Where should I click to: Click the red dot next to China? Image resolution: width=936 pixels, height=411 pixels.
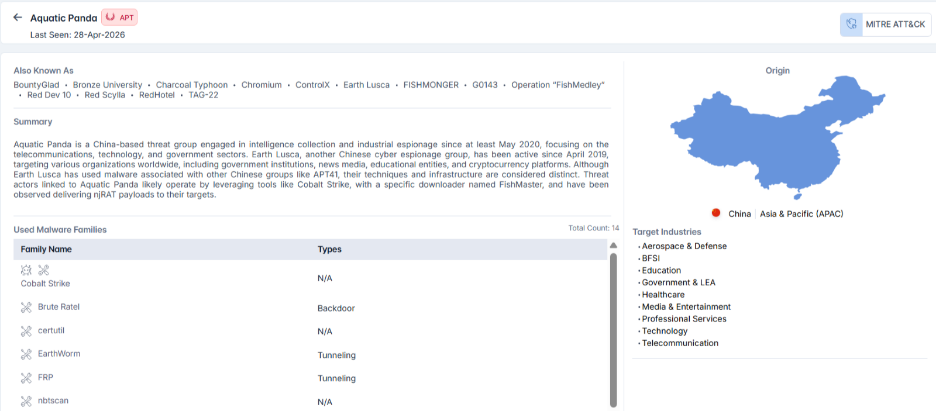coord(716,213)
